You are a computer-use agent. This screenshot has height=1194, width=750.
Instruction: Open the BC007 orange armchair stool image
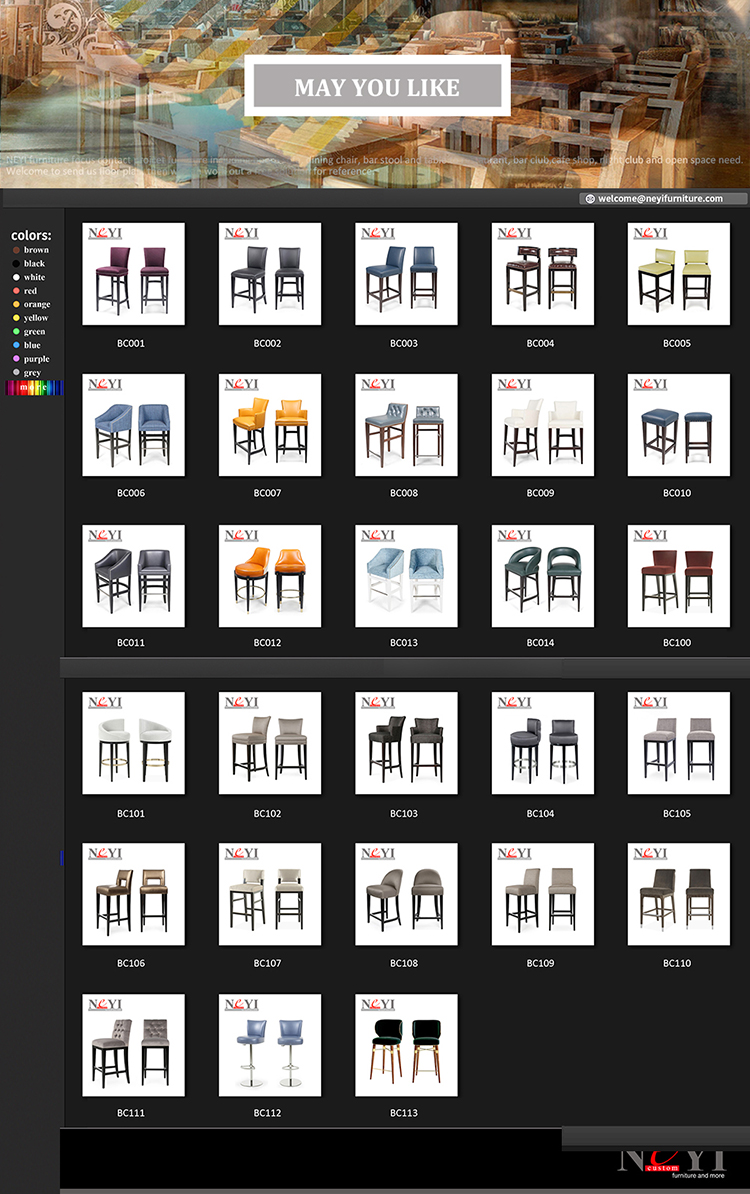(270, 425)
